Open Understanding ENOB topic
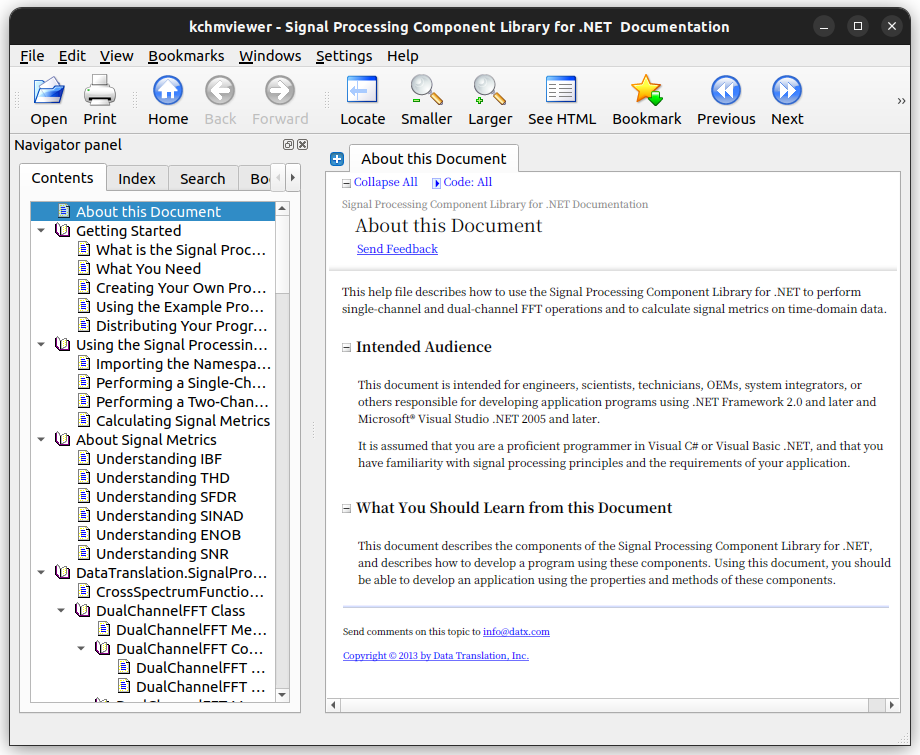This screenshot has height=755, width=920. [x=168, y=534]
